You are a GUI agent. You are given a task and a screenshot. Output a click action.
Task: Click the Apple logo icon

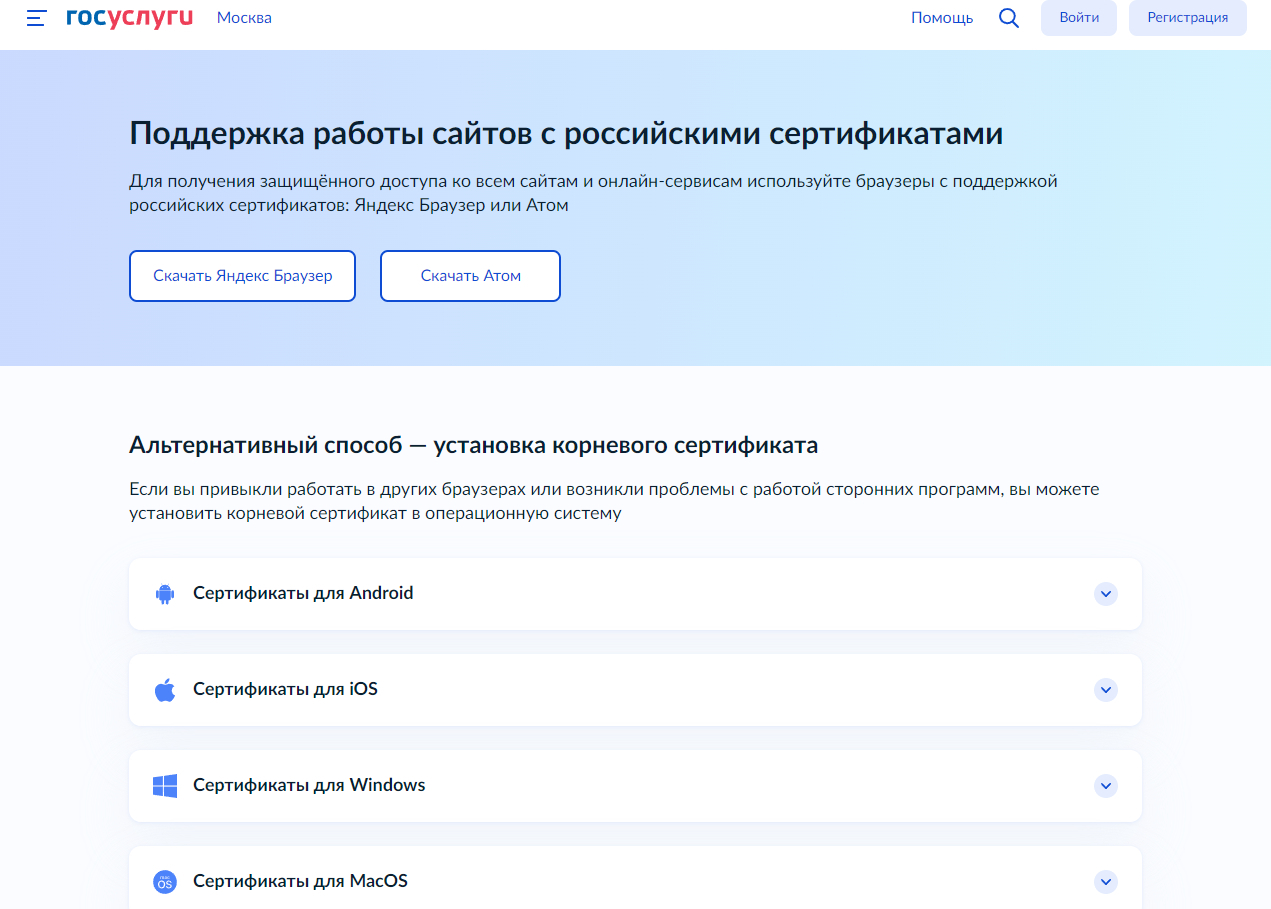click(x=165, y=690)
